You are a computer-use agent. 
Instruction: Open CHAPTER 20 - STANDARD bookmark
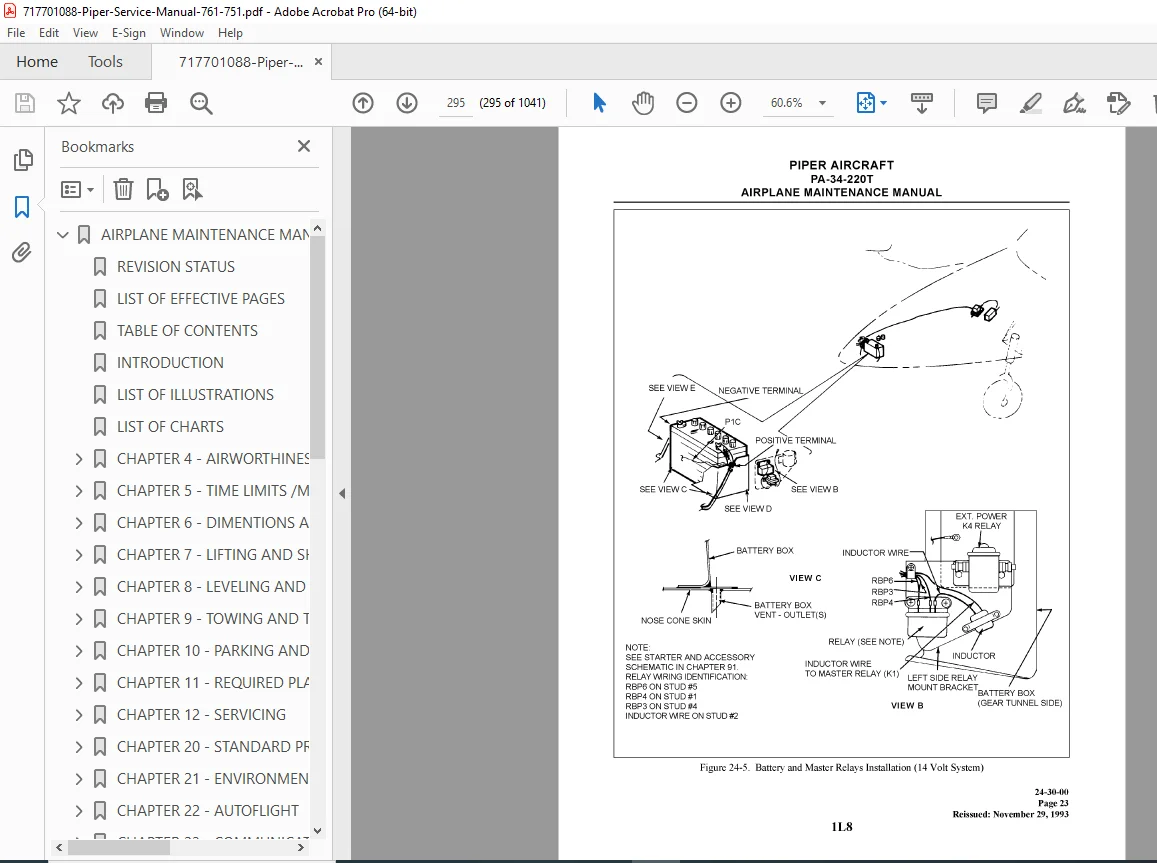[x=213, y=747]
